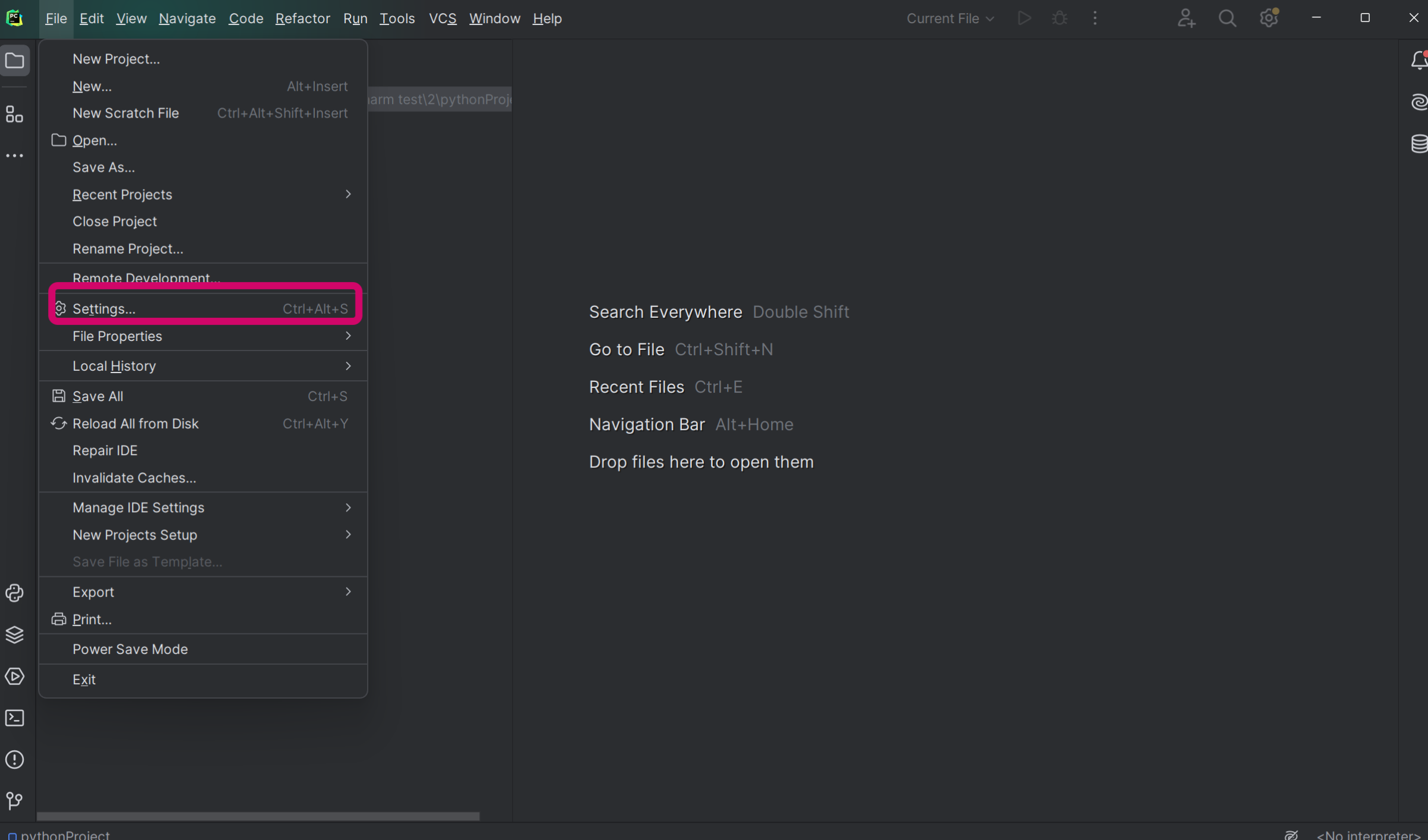Viewport: 1428px width, 840px height.
Task: Select Invalidate Caches... menu entry
Action: click(134, 478)
